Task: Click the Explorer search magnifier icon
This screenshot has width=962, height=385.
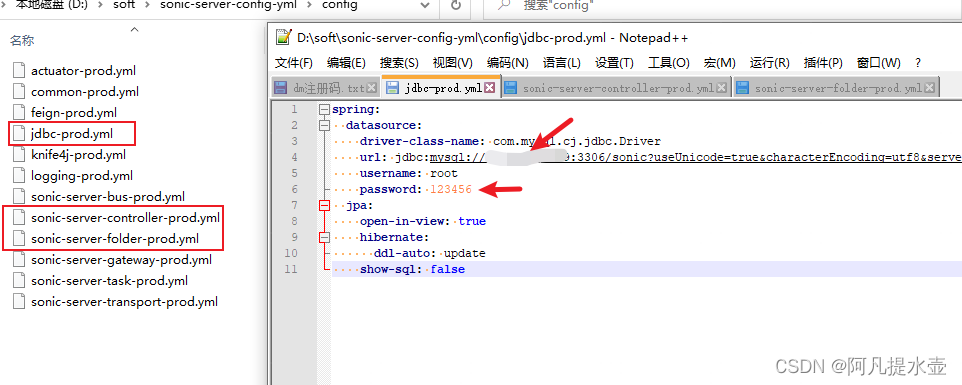Action: (504, 6)
